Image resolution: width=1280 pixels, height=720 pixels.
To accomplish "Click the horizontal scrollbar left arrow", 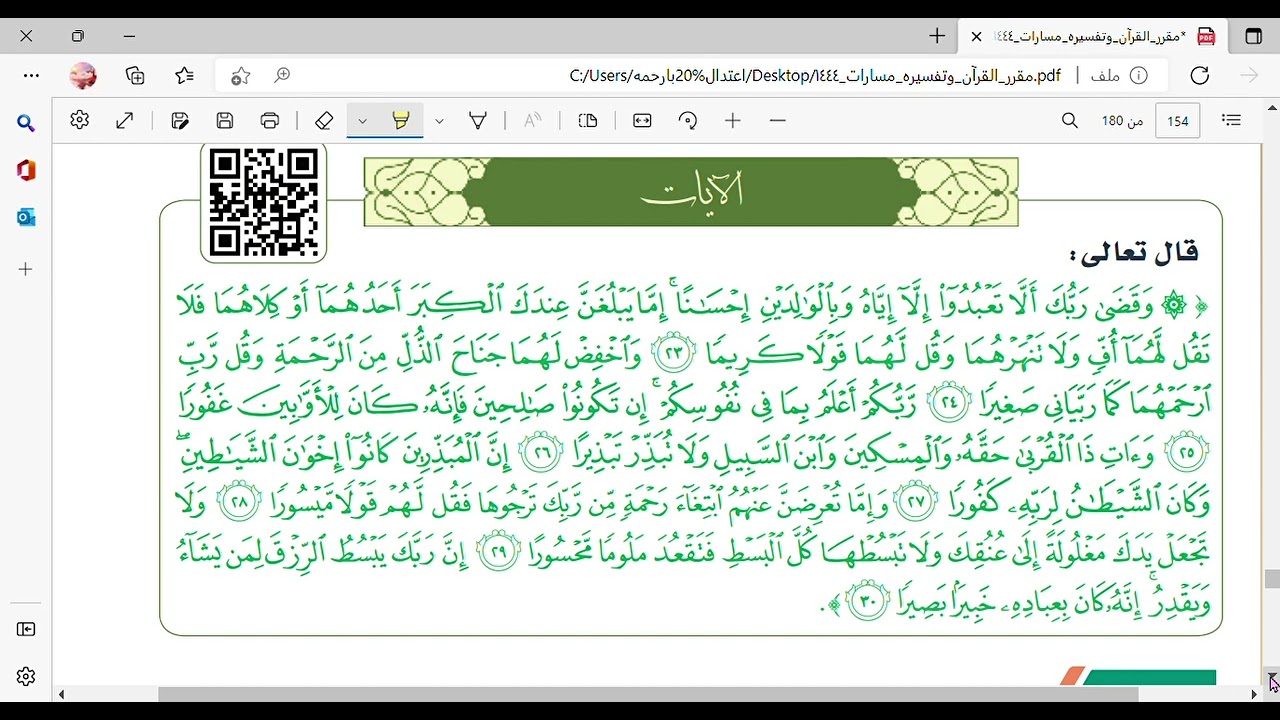I will [61, 694].
